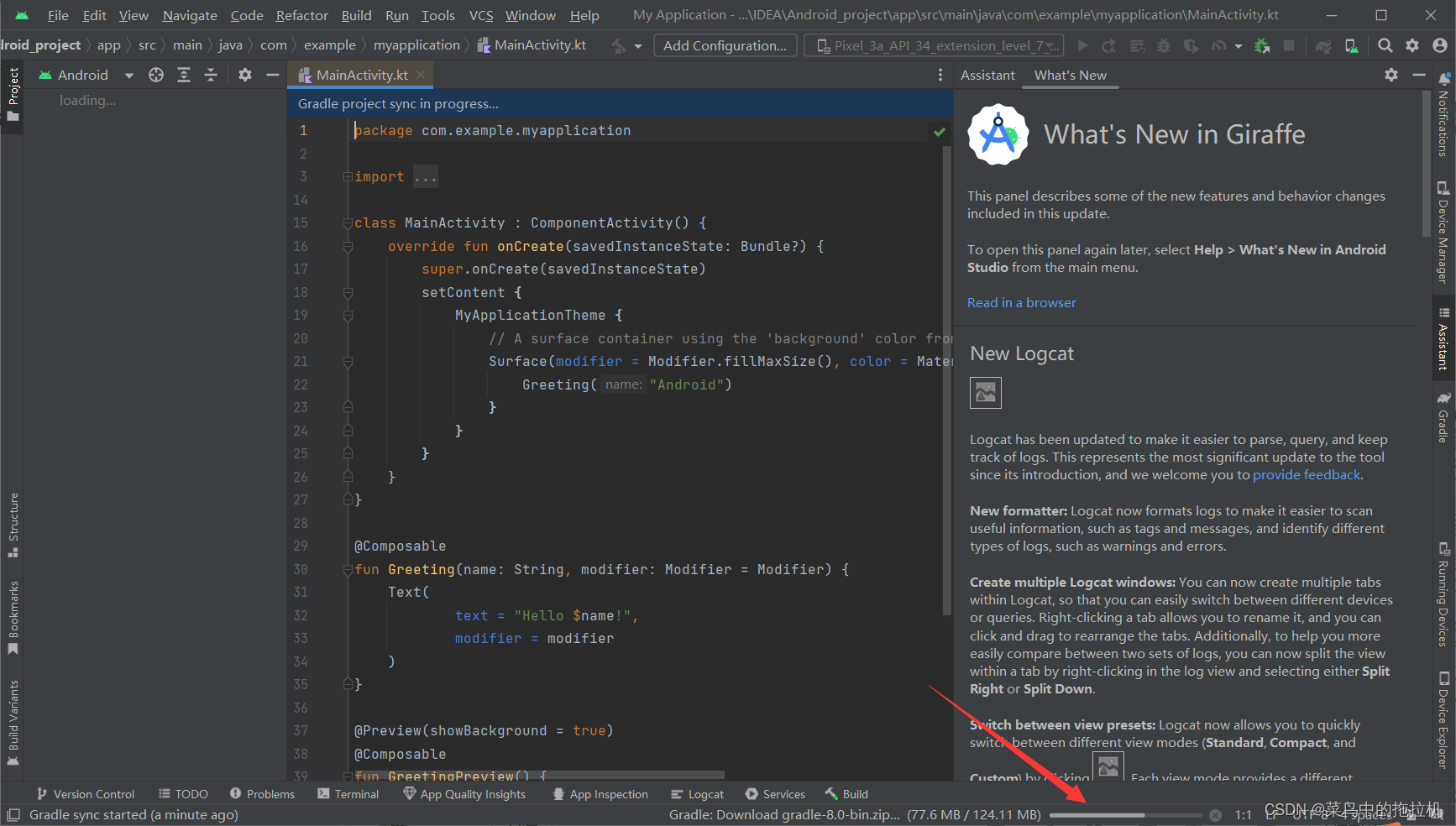Click the editor horizontal scrollbar
The height and width of the screenshot is (826, 1456).
pos(539,774)
